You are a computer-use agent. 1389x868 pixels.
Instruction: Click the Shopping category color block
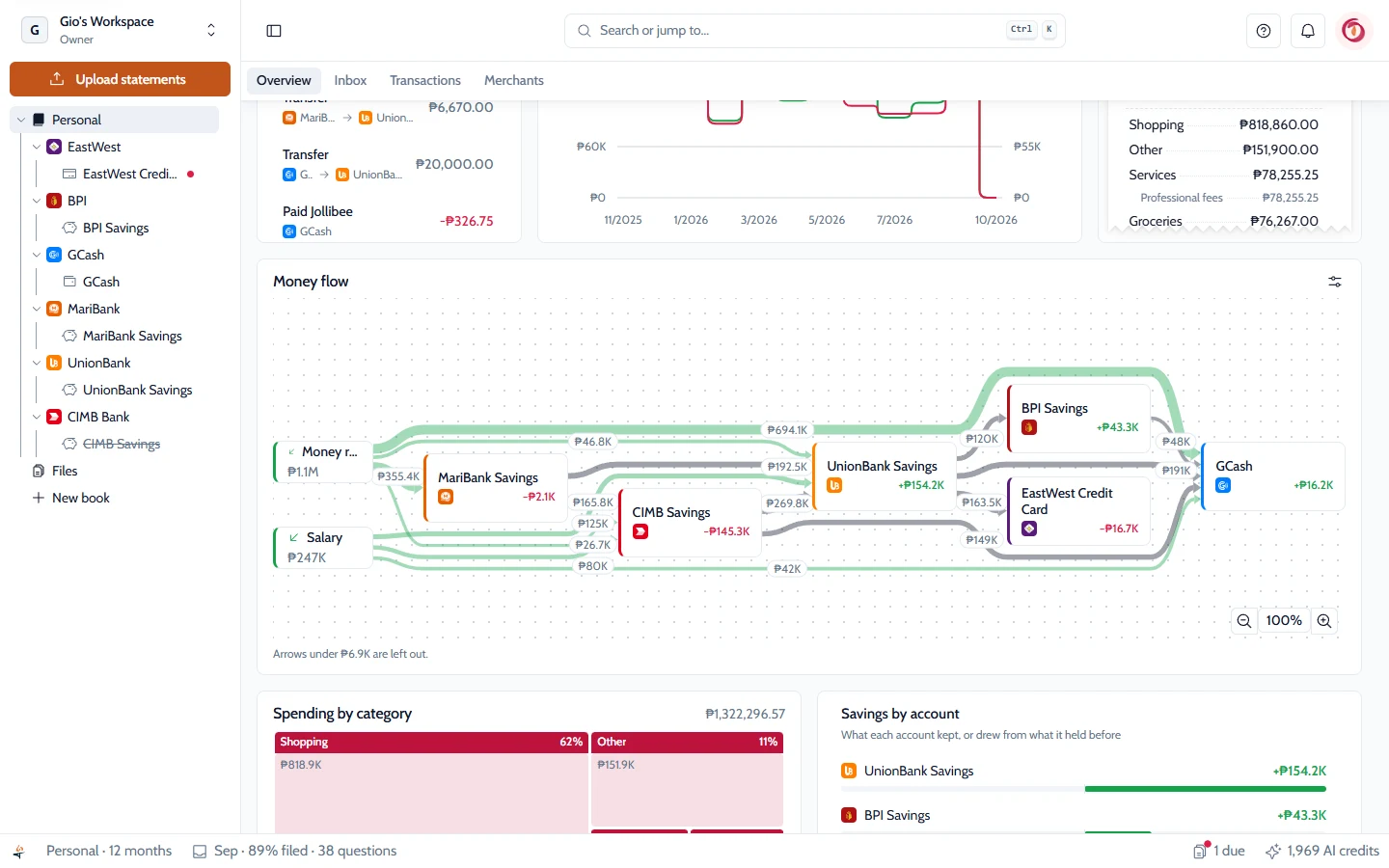tap(431, 783)
